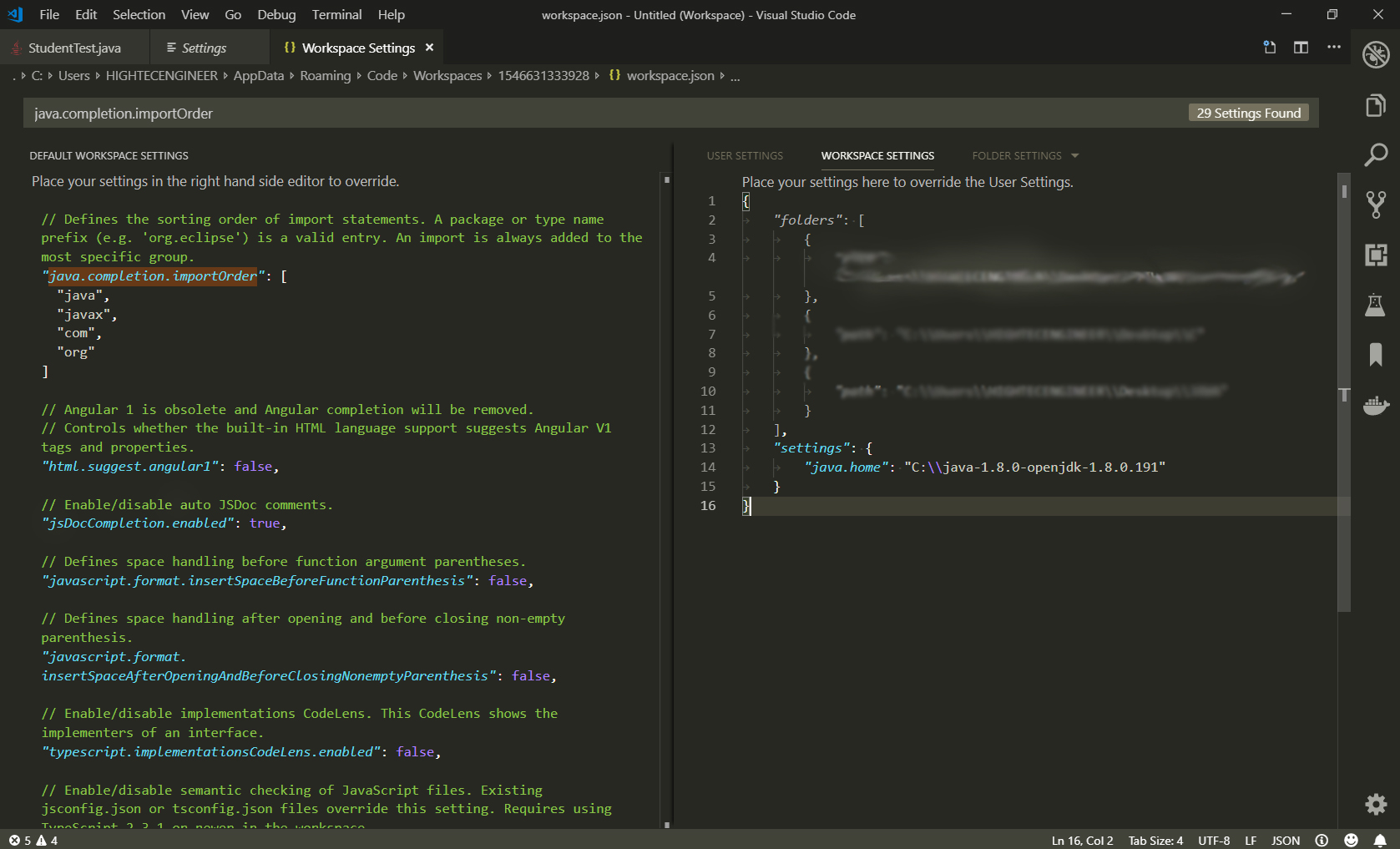Open the Folder Settings dropdown
1400x849 pixels.
(x=1025, y=155)
